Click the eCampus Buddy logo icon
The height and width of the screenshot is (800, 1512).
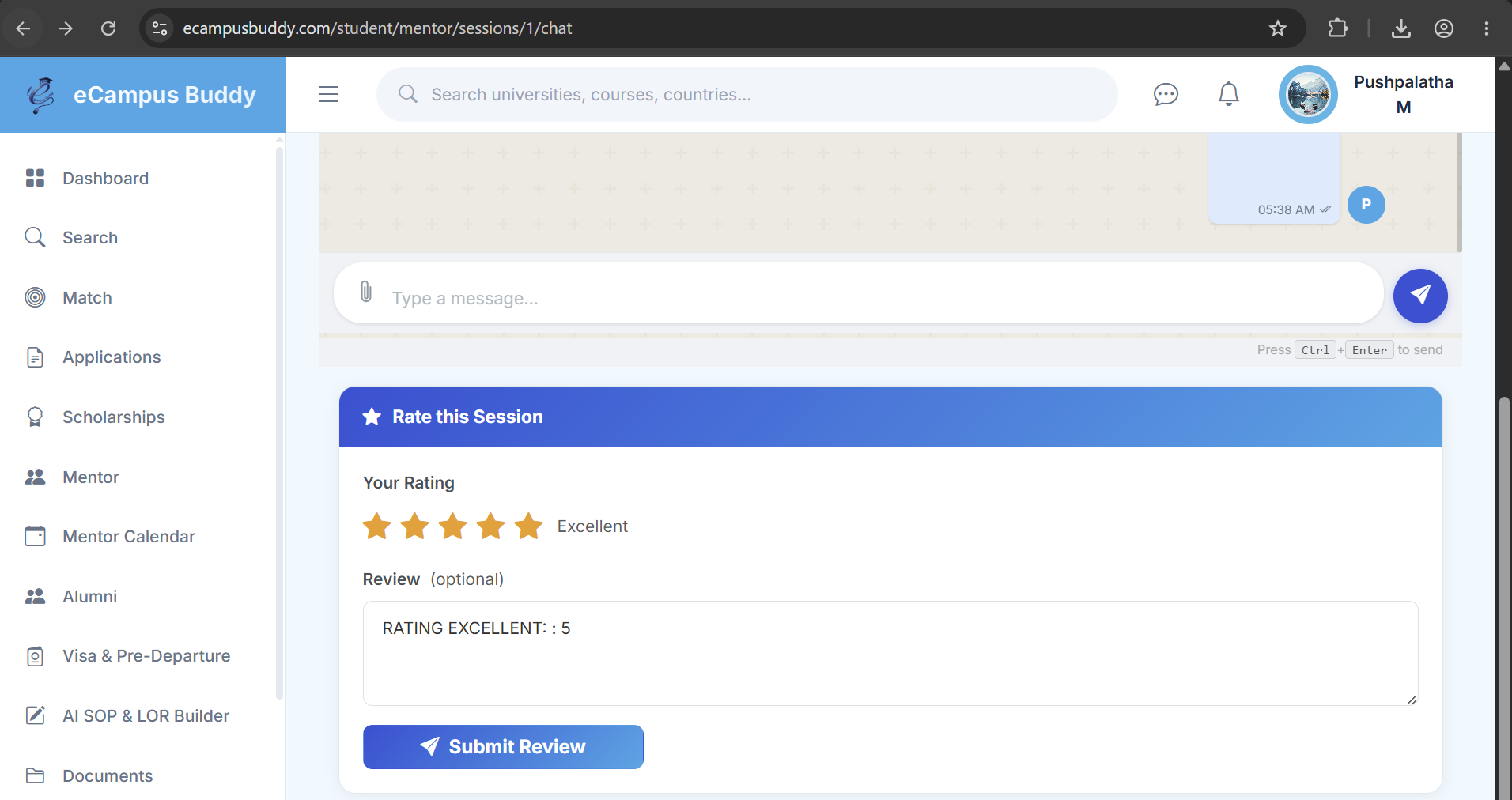pyautogui.click(x=40, y=95)
